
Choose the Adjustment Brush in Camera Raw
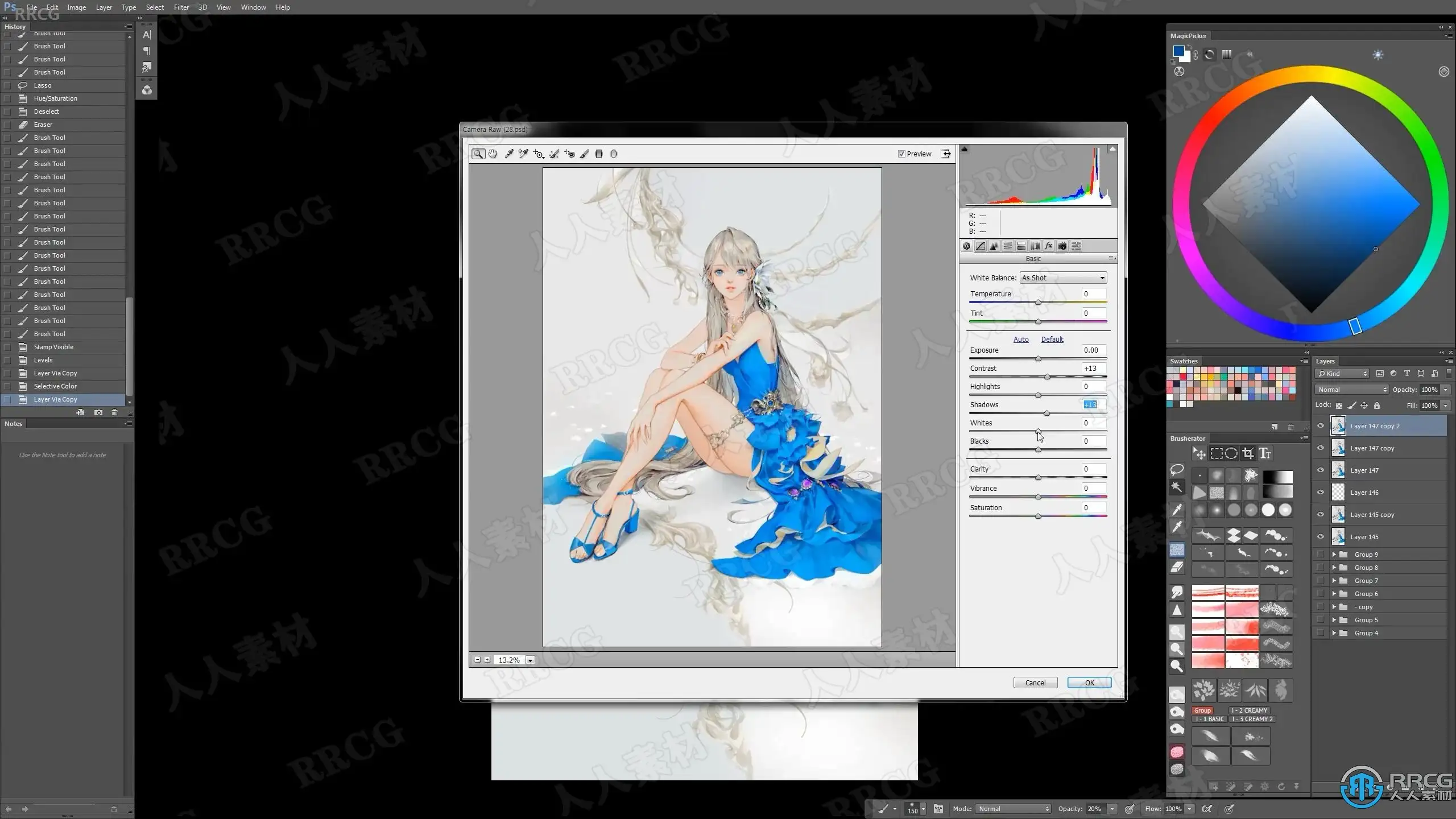pyautogui.click(x=584, y=154)
